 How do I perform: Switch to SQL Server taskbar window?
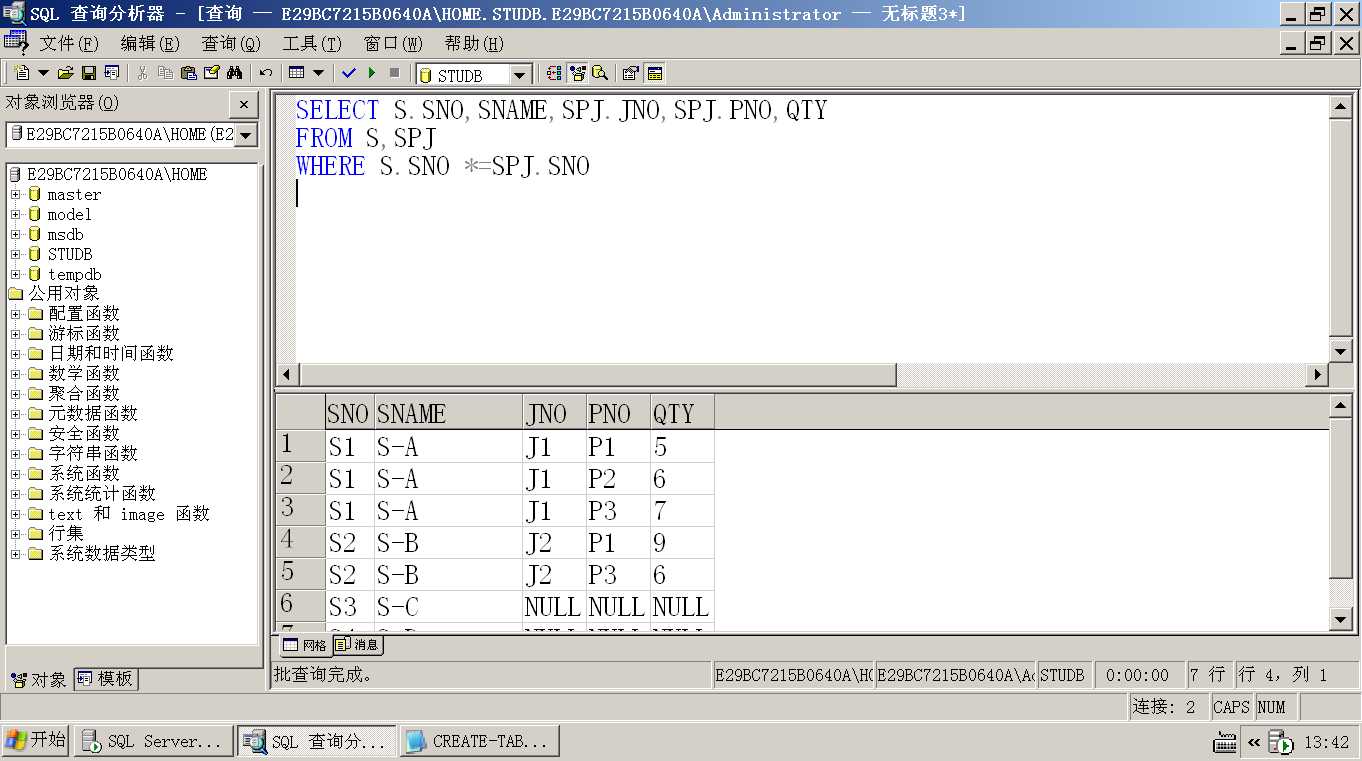point(154,741)
